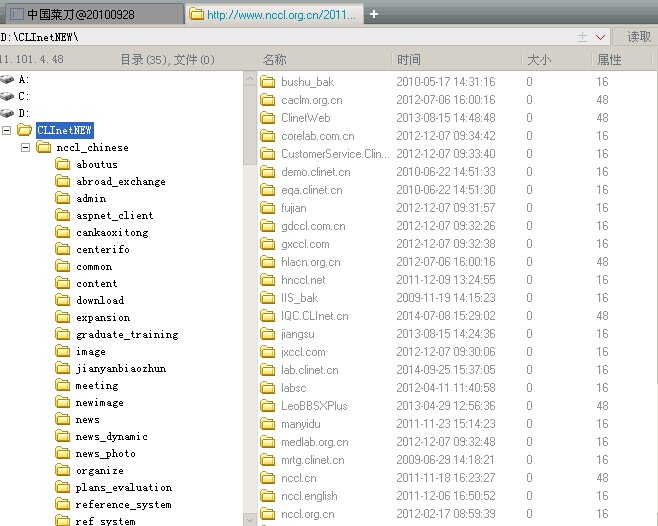Click the organize folder icon

point(63,471)
